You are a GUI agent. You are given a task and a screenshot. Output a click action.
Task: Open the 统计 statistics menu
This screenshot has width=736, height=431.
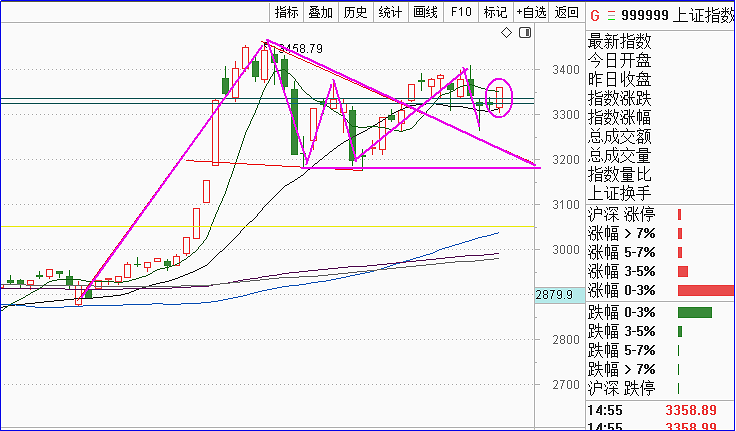pos(390,12)
